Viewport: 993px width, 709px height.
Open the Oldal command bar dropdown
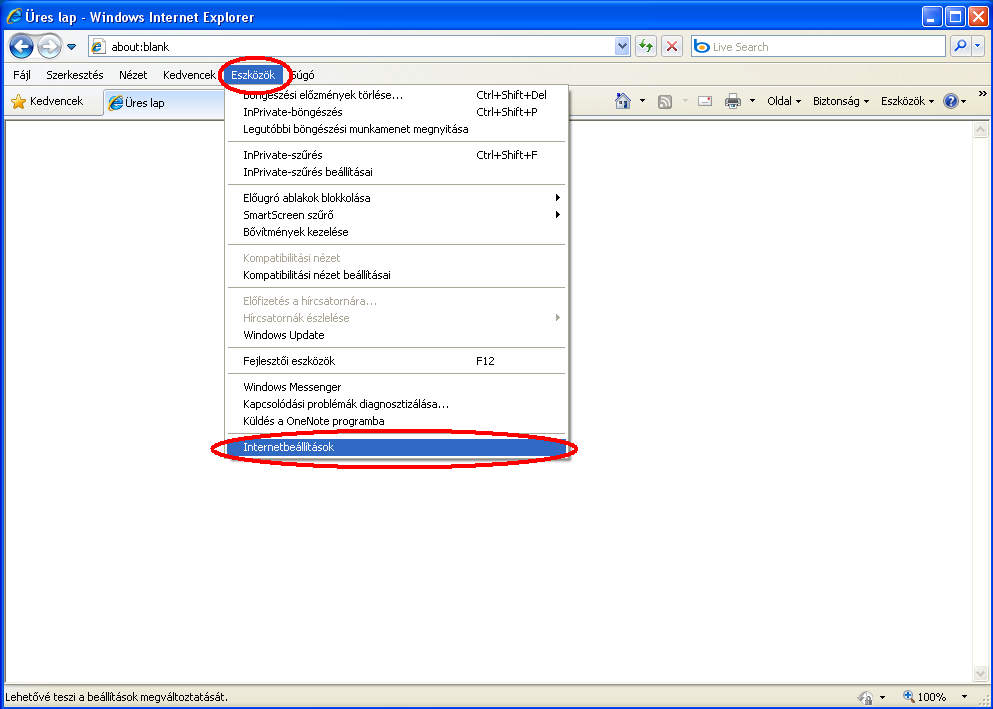(784, 101)
